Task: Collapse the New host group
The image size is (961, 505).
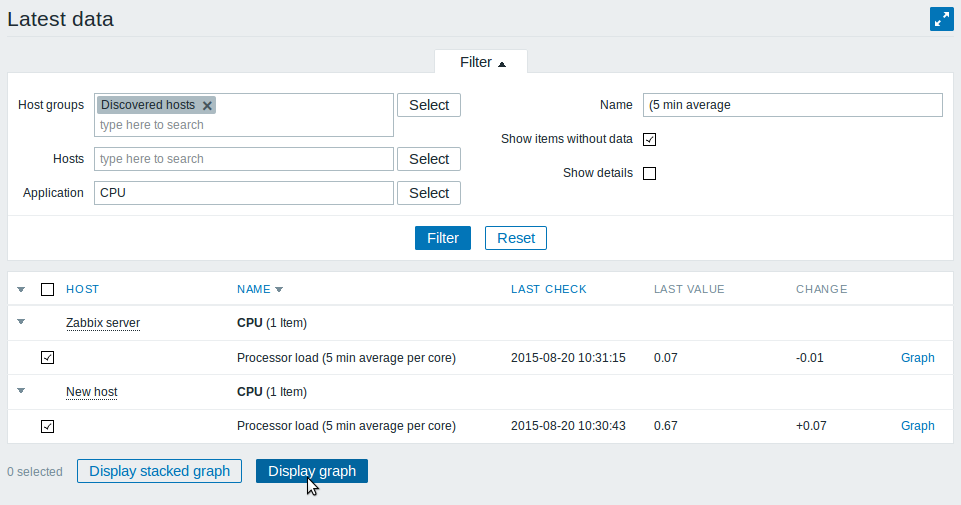Action: click(21, 390)
